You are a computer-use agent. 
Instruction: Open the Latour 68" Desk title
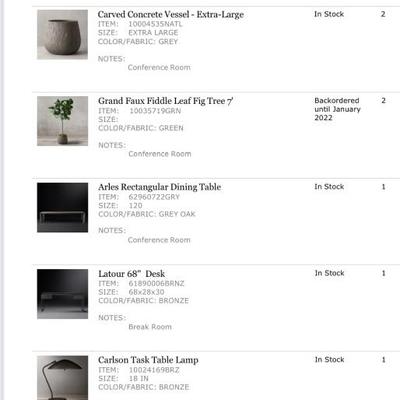[131, 274]
